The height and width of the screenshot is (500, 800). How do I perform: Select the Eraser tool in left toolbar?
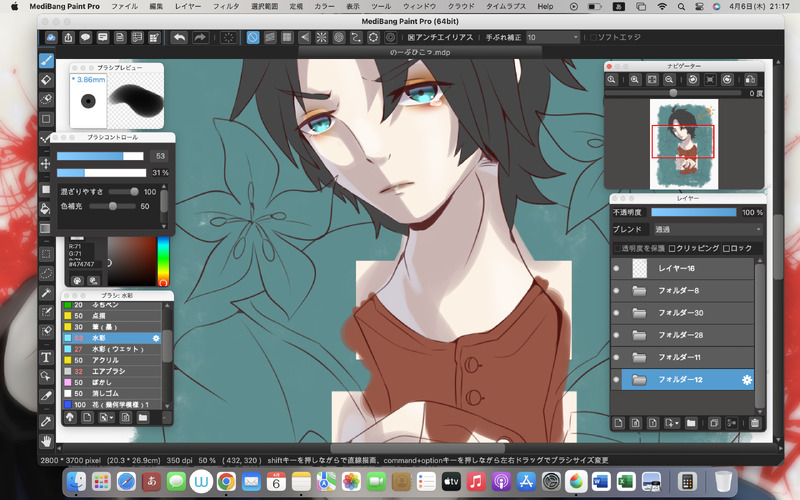tap(46, 80)
